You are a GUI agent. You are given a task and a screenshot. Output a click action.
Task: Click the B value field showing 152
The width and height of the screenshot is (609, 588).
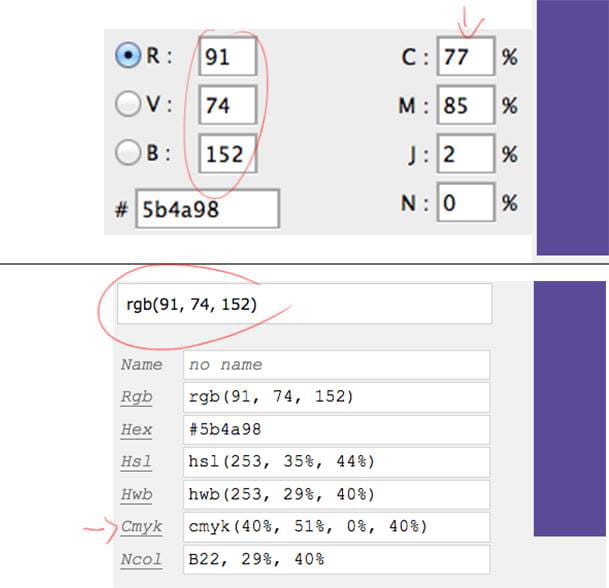228,153
